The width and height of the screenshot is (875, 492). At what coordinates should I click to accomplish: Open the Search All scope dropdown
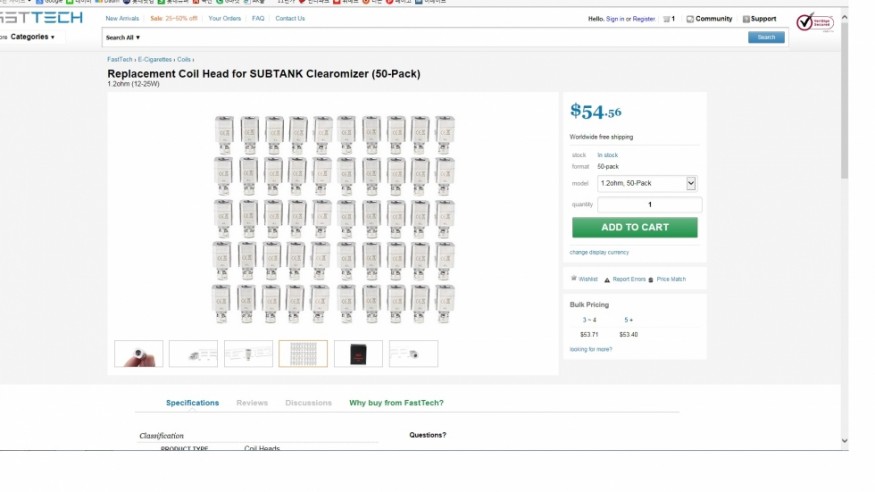click(123, 37)
